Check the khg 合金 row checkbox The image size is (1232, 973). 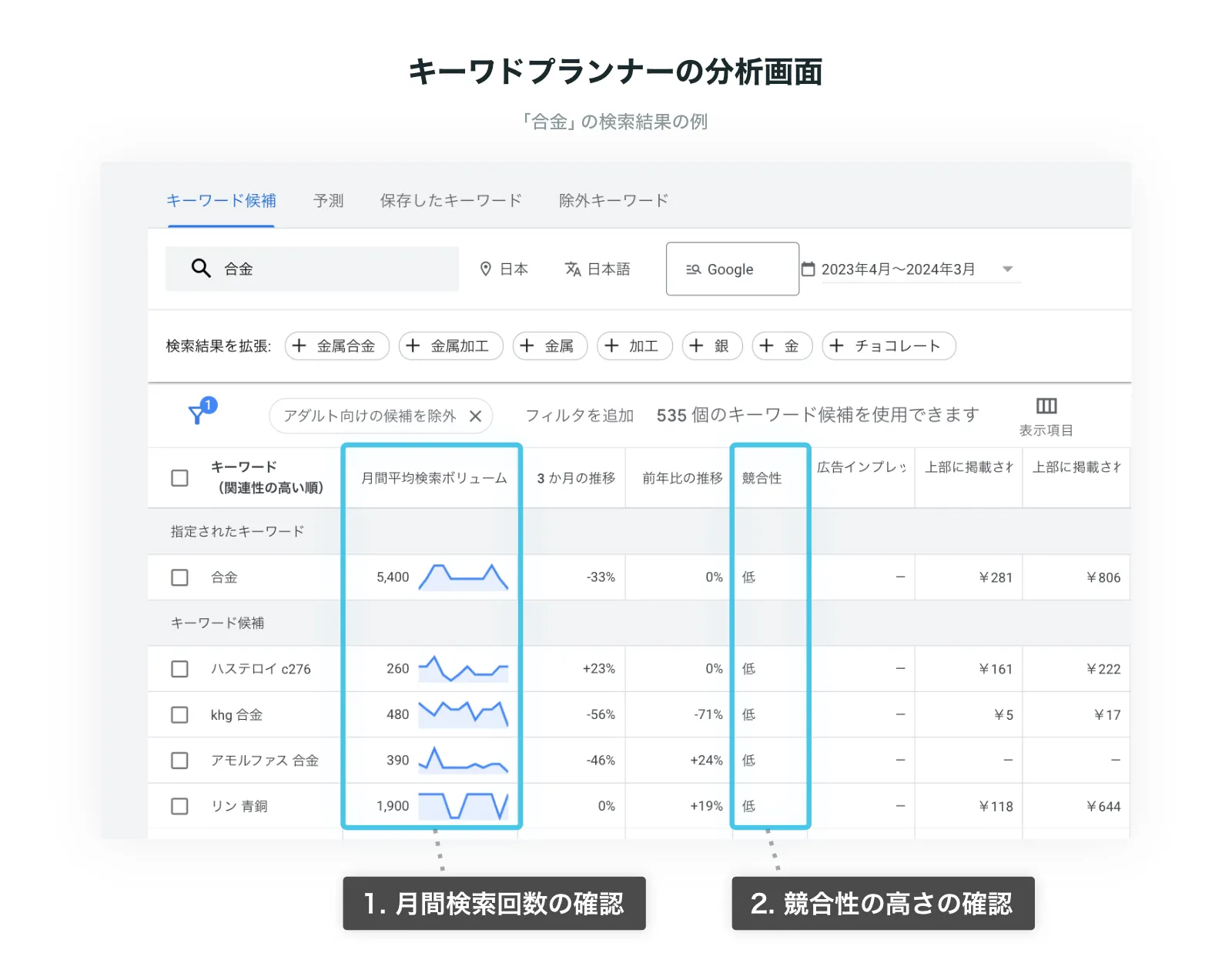(x=179, y=714)
